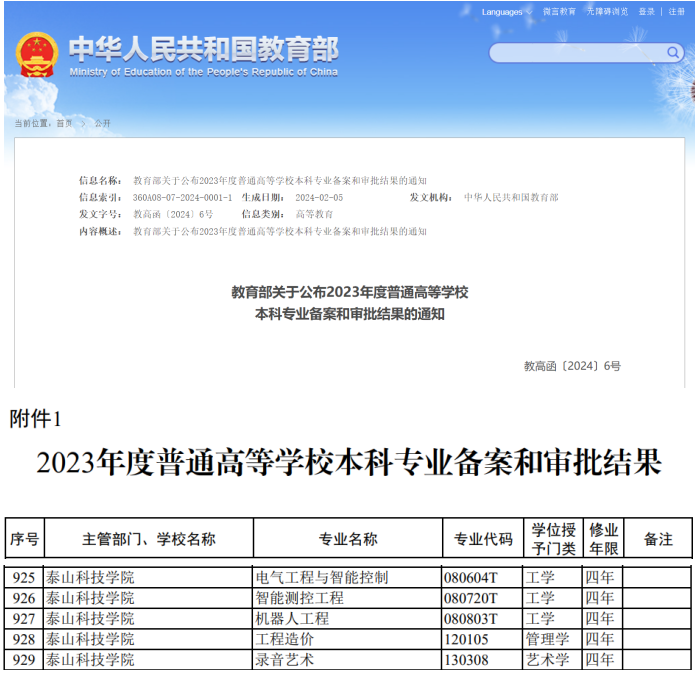Select 公开 in the breadcrumb trail

[x=103, y=123]
